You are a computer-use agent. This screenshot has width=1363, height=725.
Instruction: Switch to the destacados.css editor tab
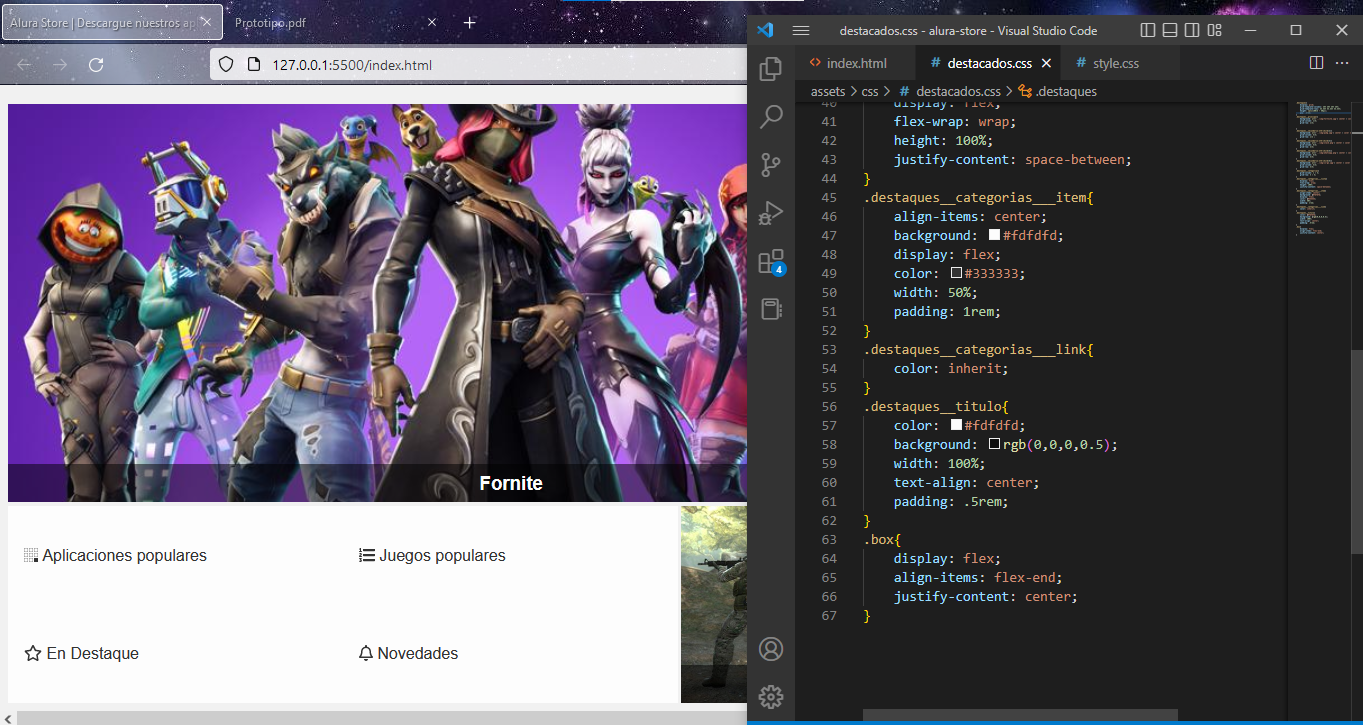989,63
